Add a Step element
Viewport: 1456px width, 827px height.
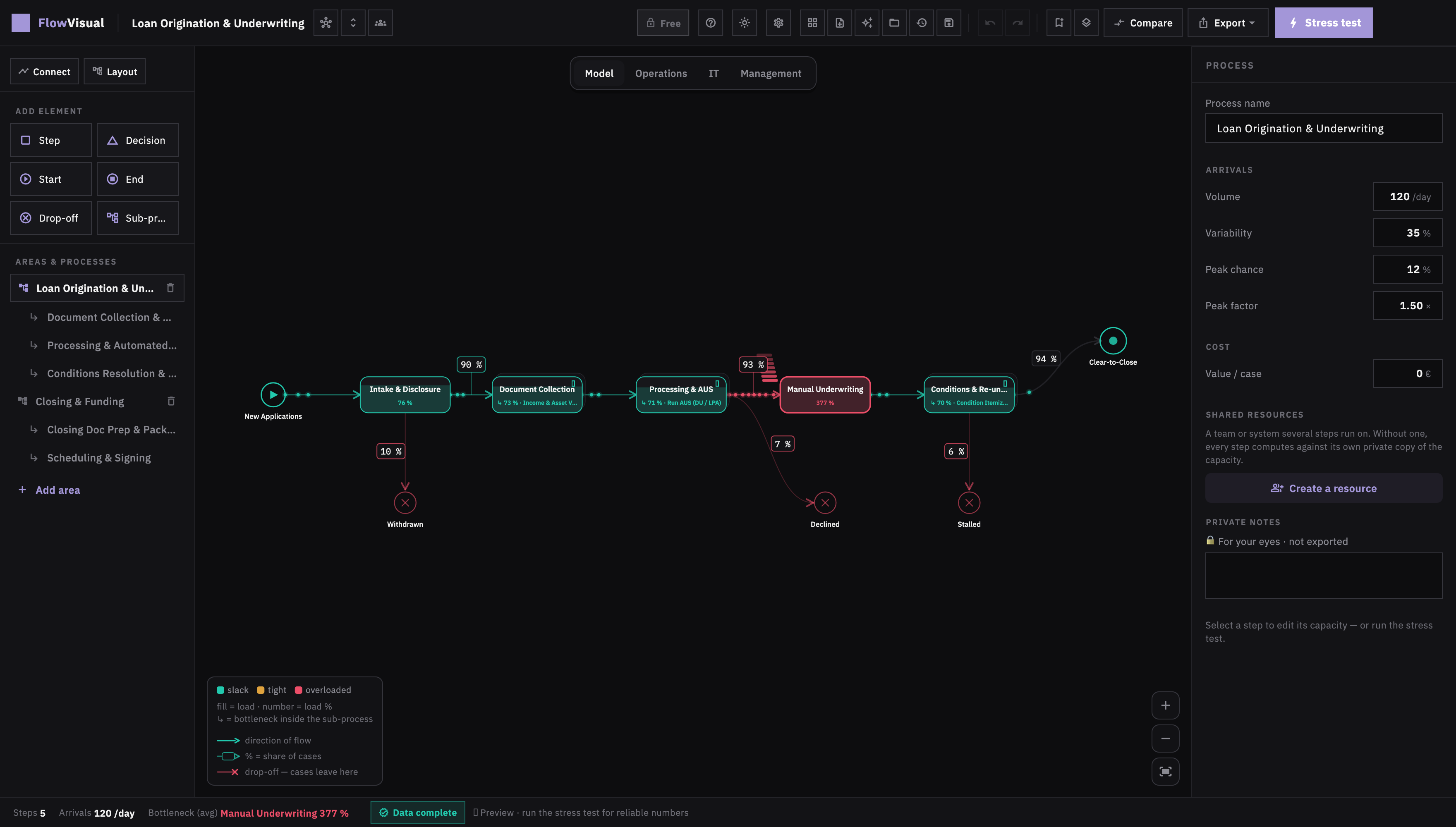(x=50, y=140)
